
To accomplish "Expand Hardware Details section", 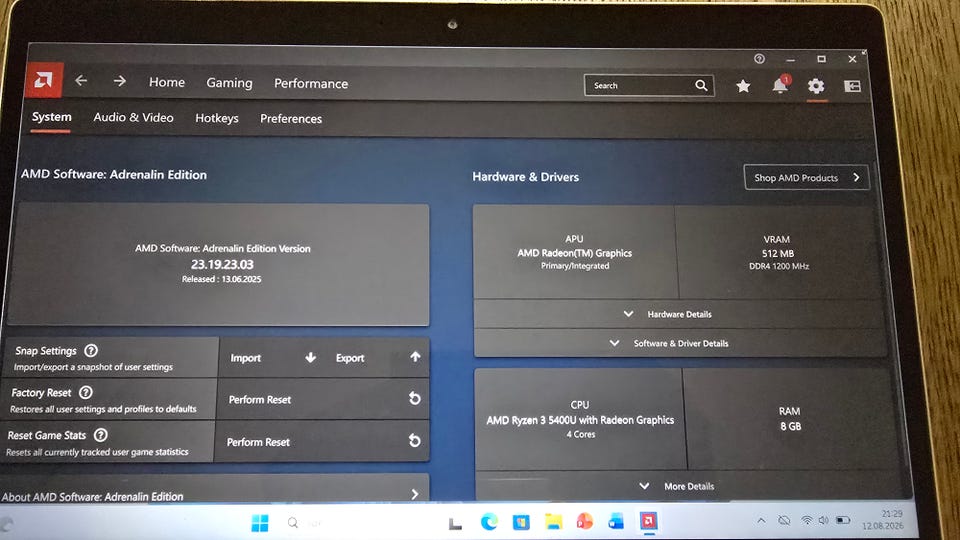I will 680,314.
